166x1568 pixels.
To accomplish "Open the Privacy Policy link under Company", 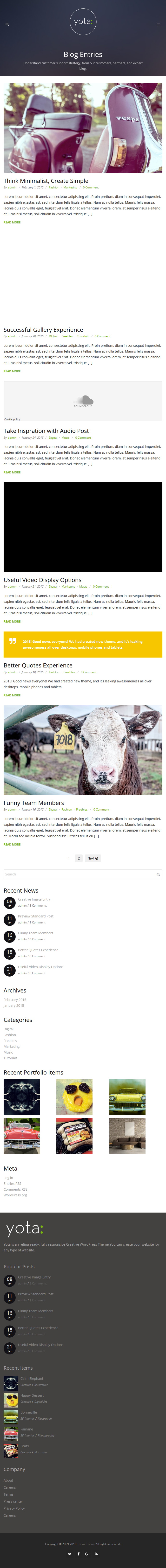I will (14, 1508).
